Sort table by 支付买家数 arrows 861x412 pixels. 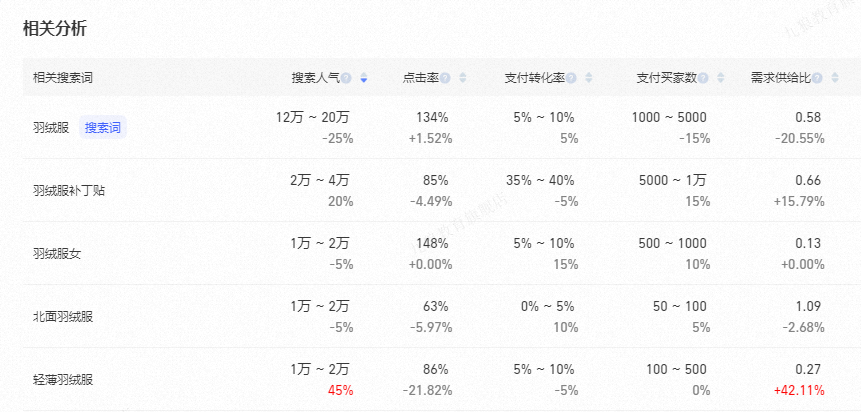tap(719, 78)
